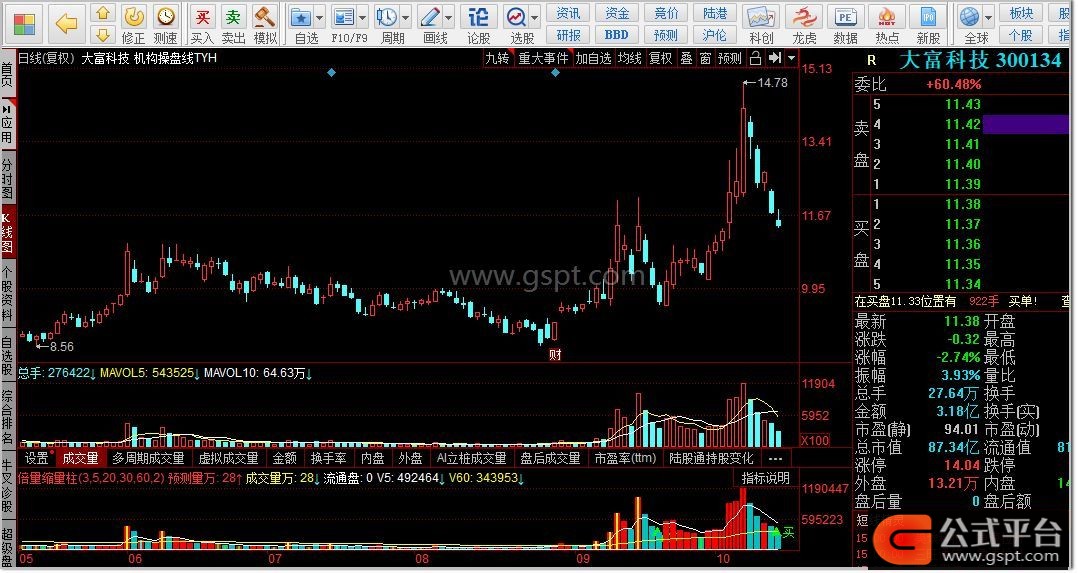Switch to AI立桩成交量 tab
Viewport: 1078px width, 573px height.
(471, 458)
